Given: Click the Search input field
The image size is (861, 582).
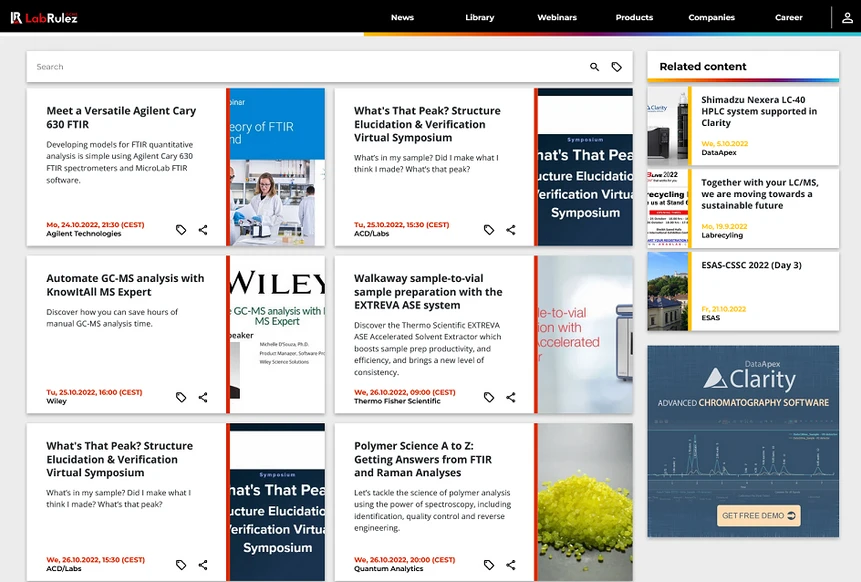Looking at the screenshot, I should (308, 67).
